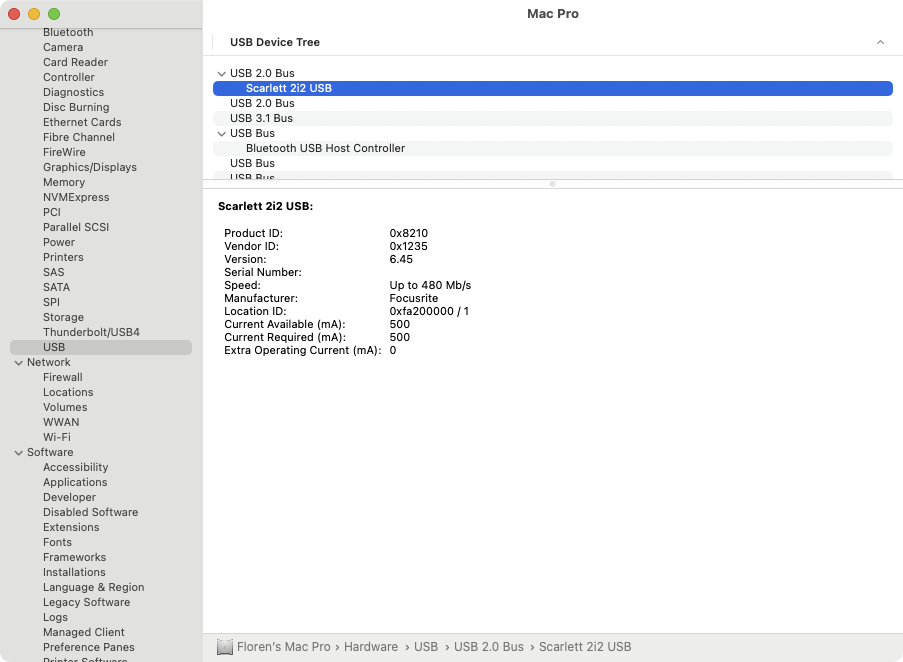Open Installations under Software

pos(74,572)
